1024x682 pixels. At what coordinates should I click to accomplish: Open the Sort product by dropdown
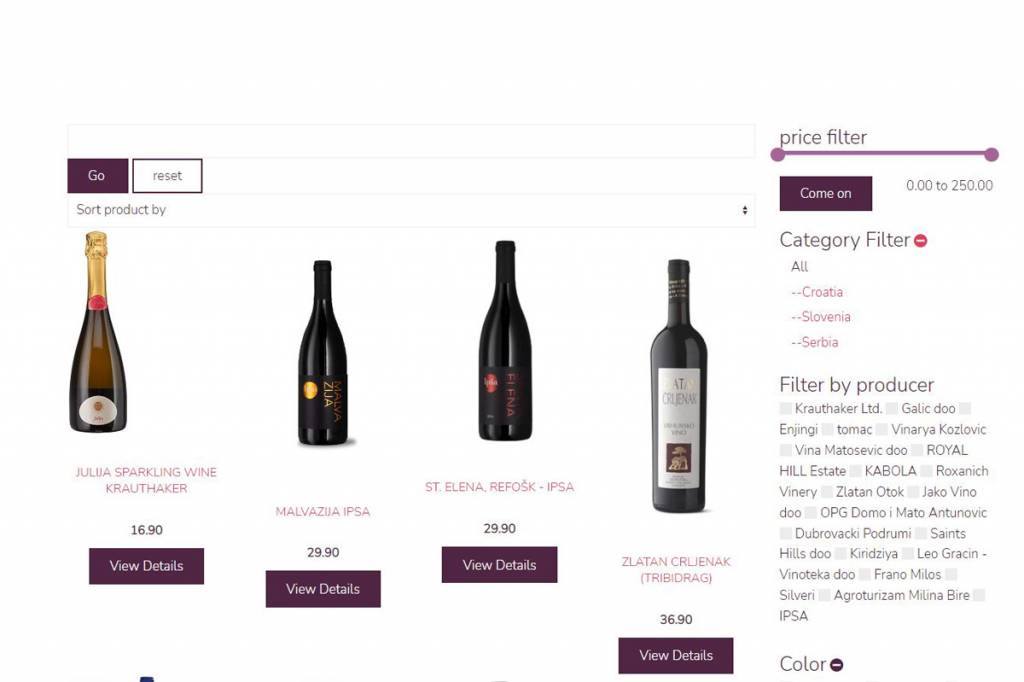pos(411,210)
